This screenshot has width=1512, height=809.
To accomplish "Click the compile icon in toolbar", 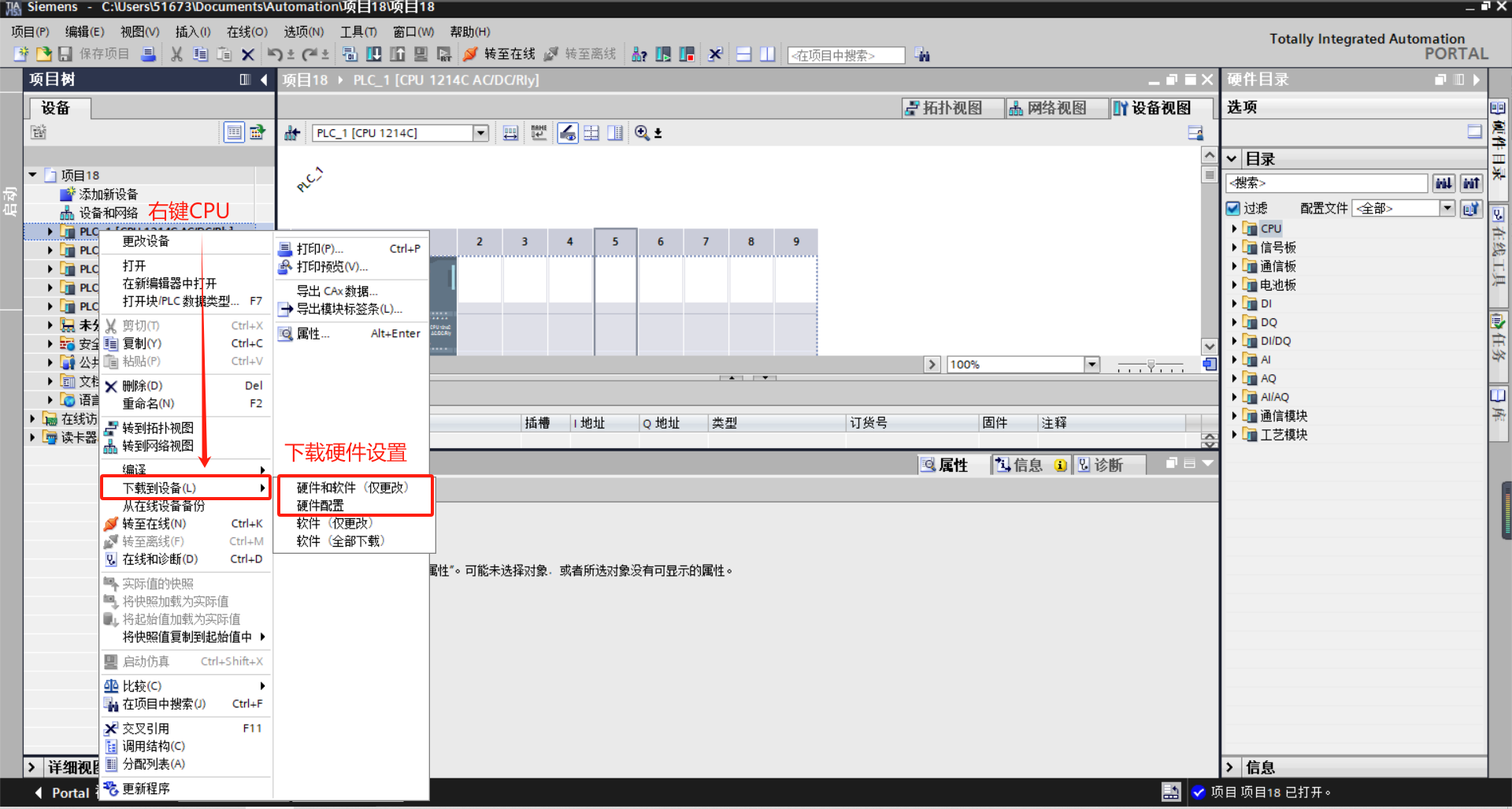I will point(350,54).
